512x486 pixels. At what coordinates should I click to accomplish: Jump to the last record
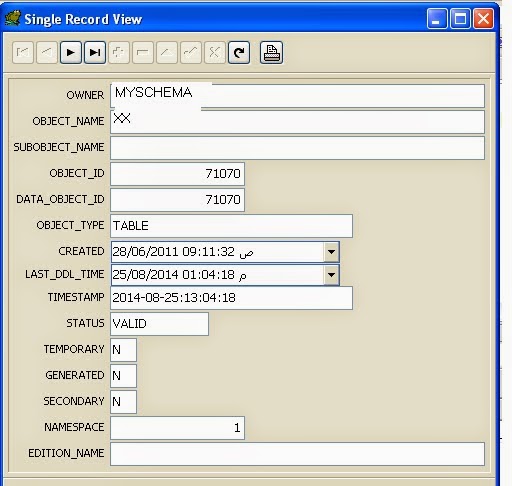(x=95, y=52)
